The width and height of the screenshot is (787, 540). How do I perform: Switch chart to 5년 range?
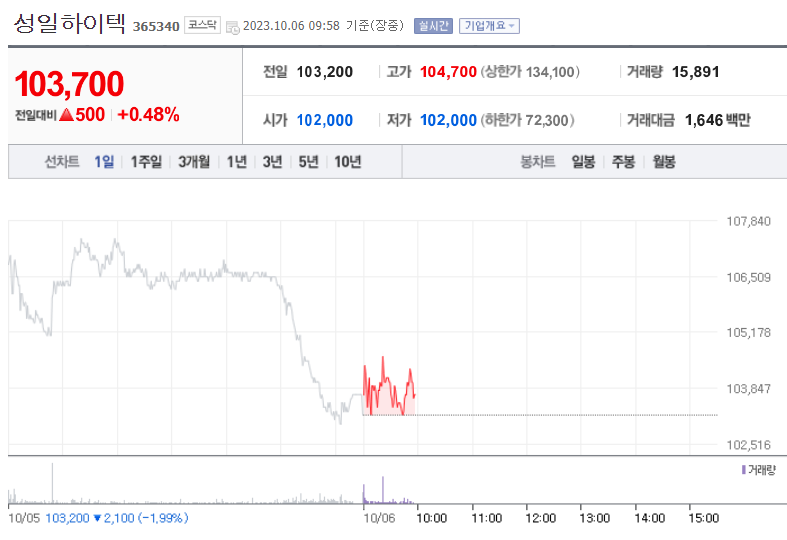click(x=308, y=162)
